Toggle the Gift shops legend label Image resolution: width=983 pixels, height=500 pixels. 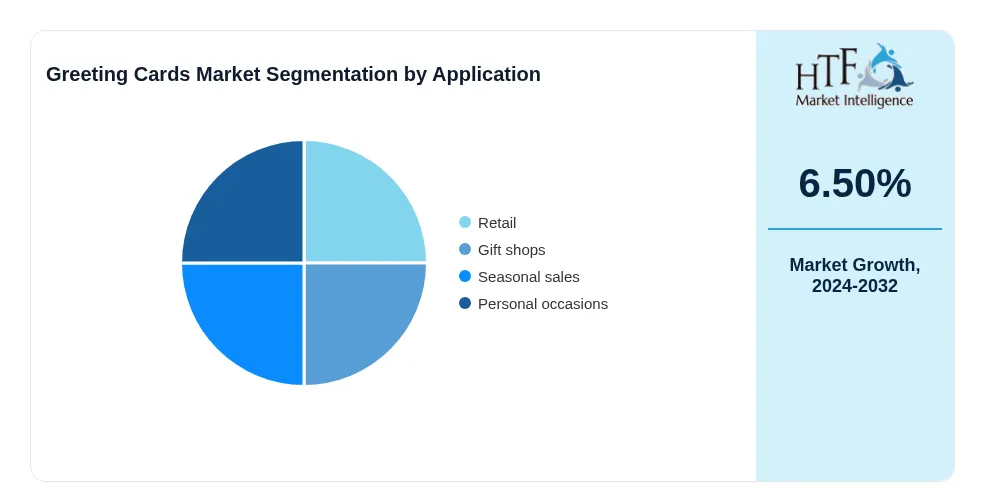click(x=512, y=250)
